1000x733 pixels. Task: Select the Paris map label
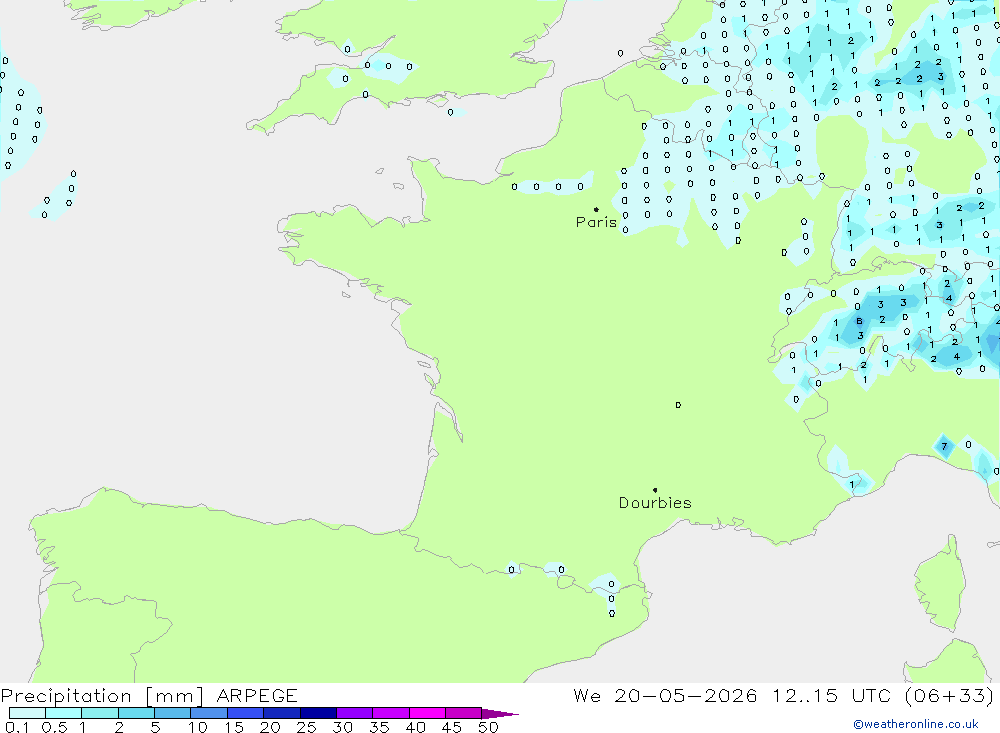click(x=596, y=222)
